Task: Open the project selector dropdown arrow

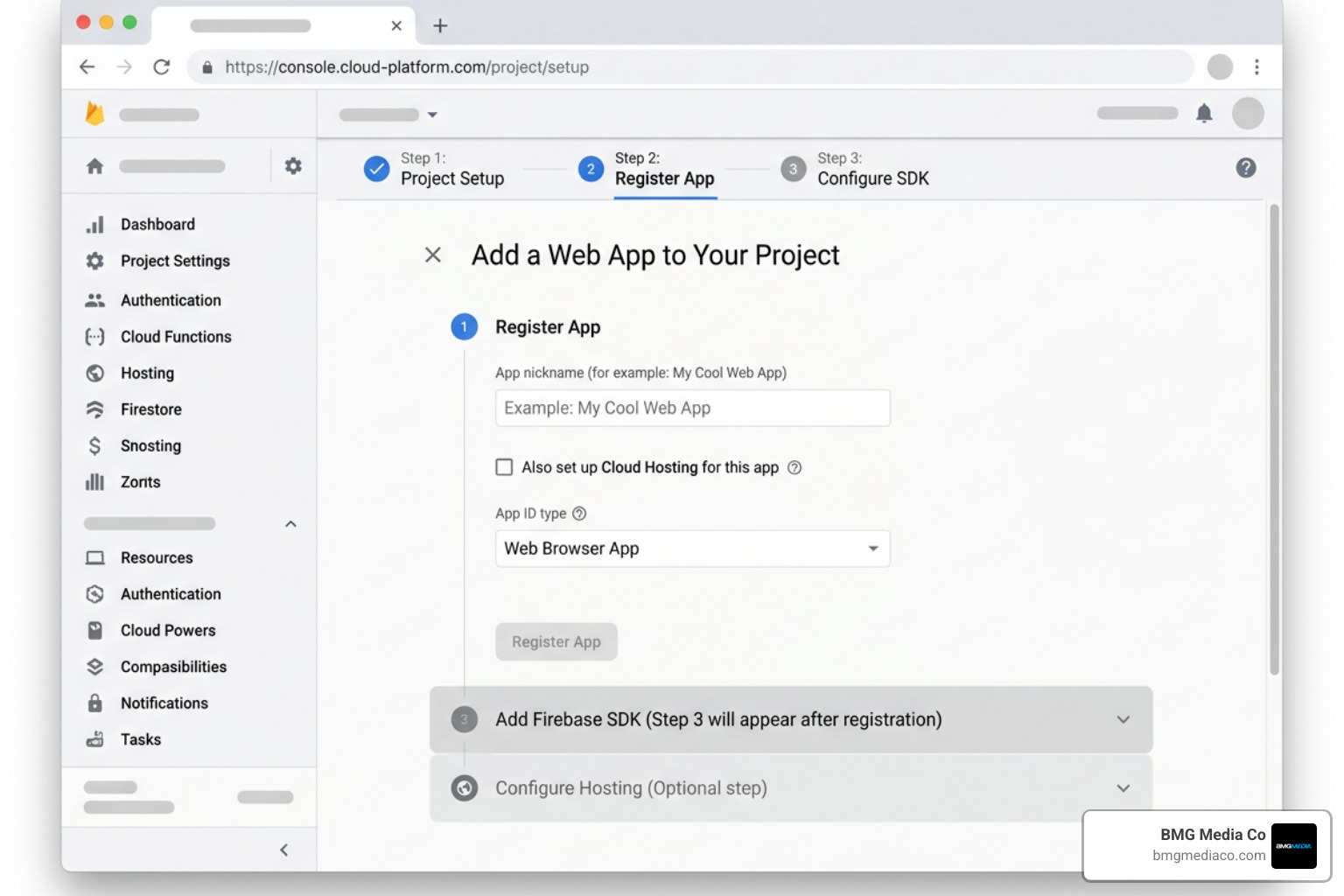Action: [432, 115]
